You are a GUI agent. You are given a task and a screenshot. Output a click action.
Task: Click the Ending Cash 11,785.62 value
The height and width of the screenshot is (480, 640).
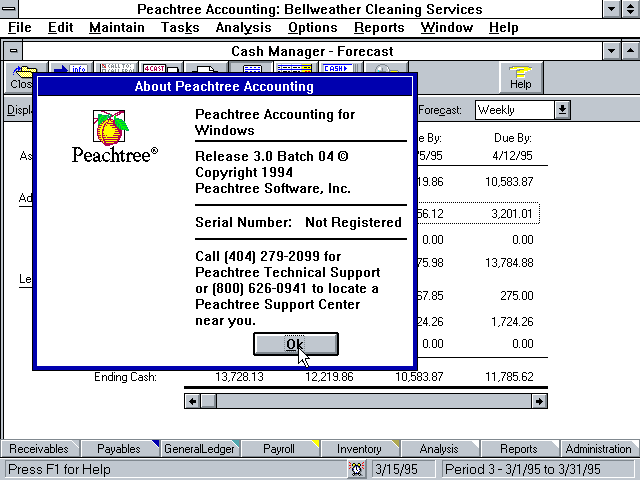(509, 377)
